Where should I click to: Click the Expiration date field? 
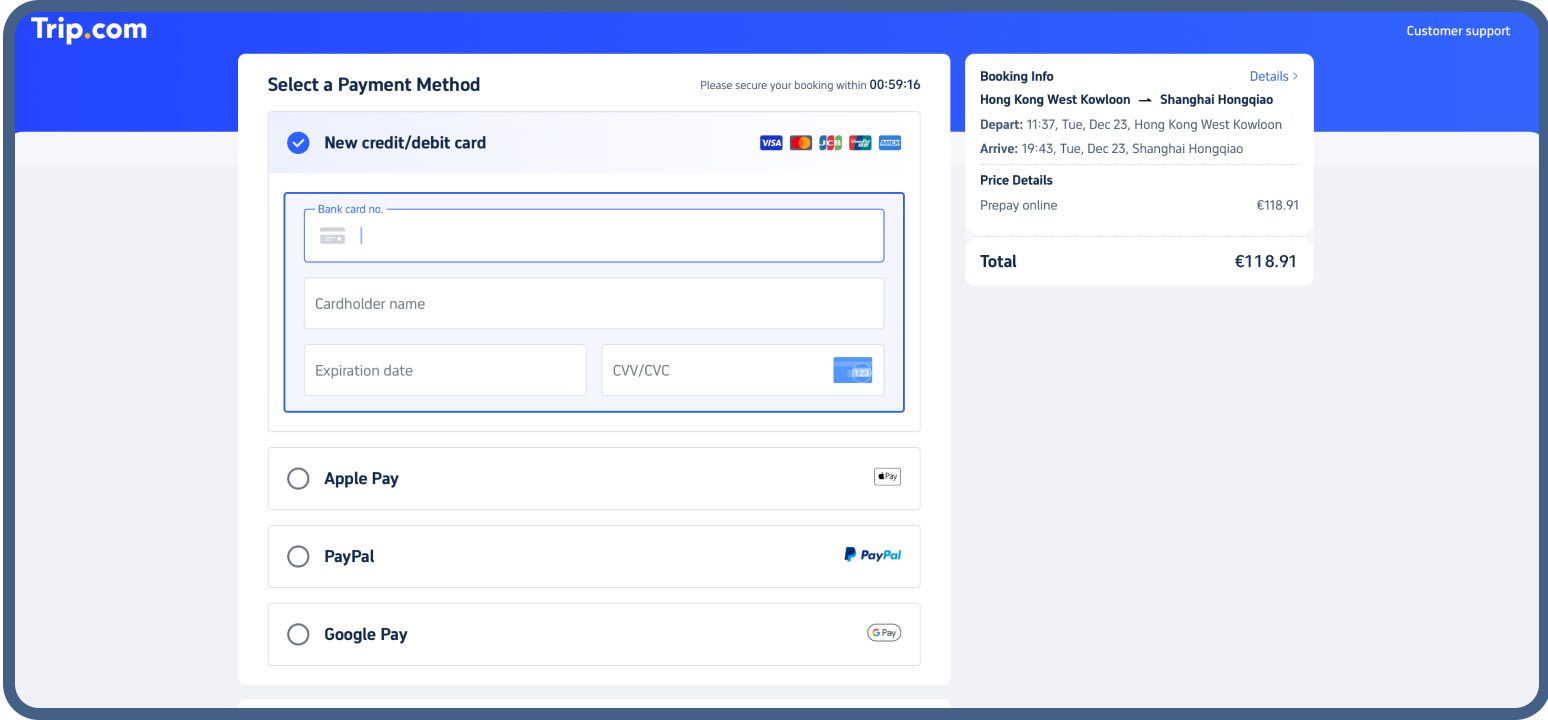click(445, 370)
